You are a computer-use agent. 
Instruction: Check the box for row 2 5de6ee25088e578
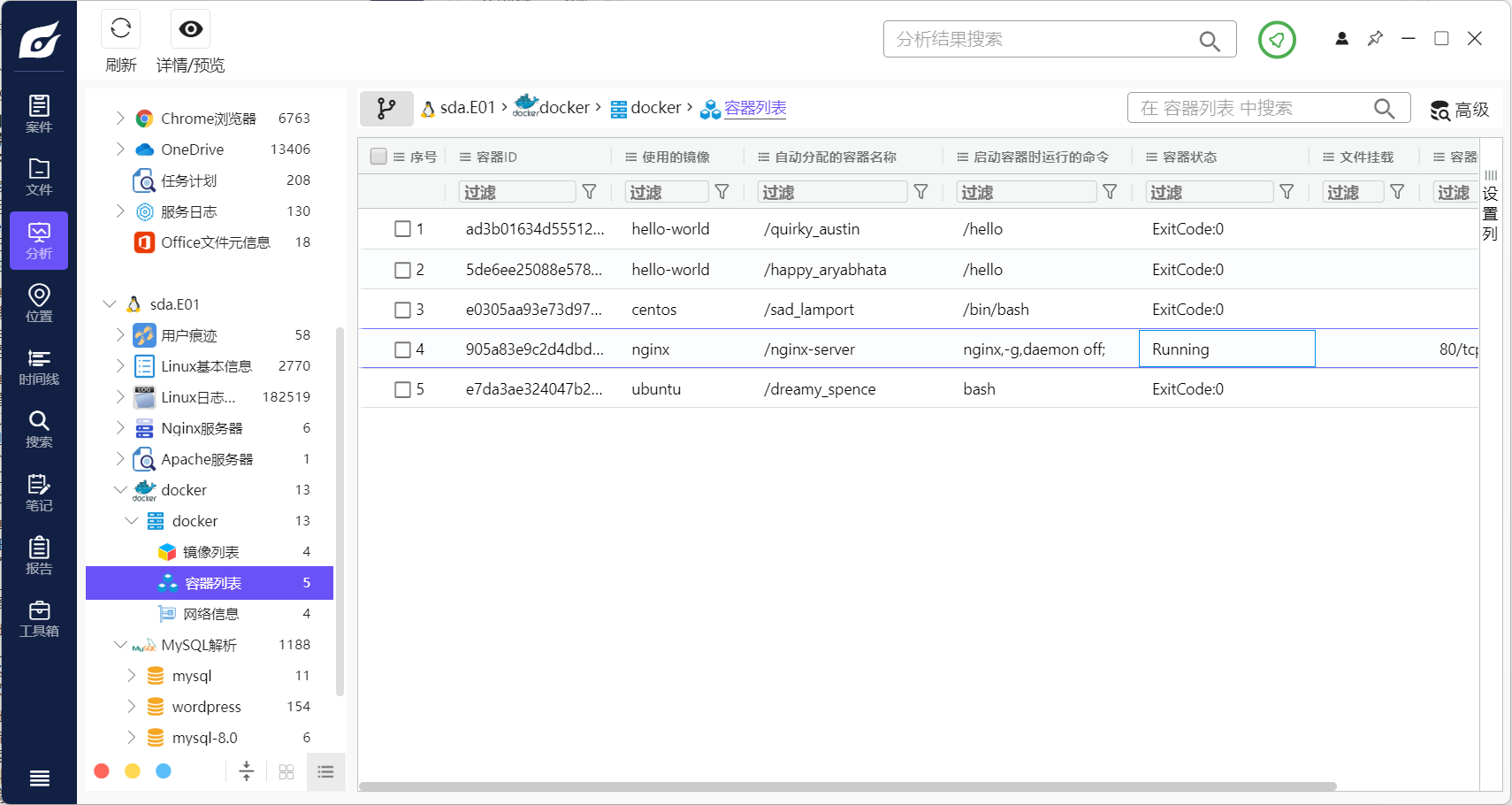(x=402, y=270)
